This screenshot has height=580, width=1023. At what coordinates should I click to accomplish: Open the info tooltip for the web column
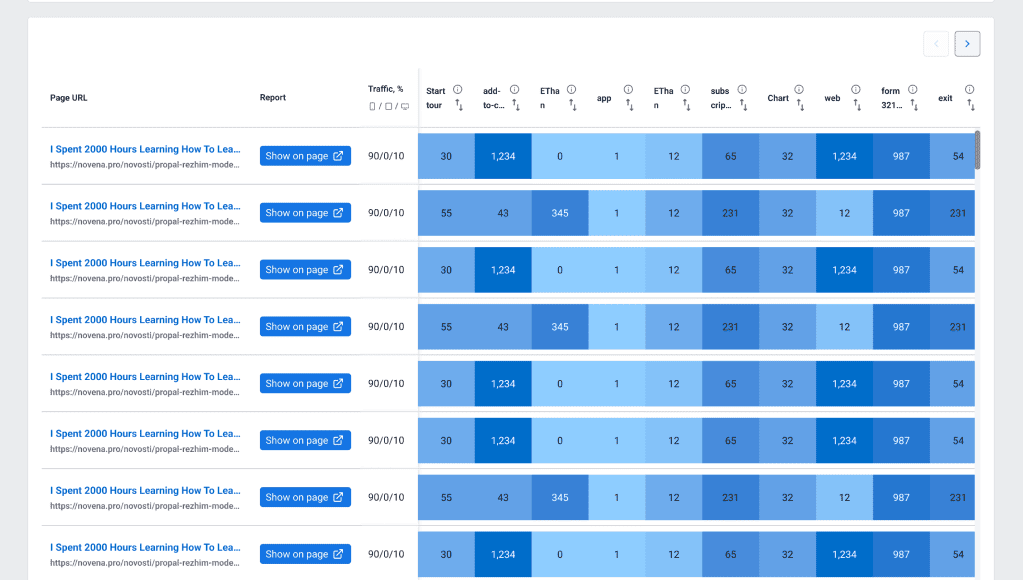pos(856,89)
